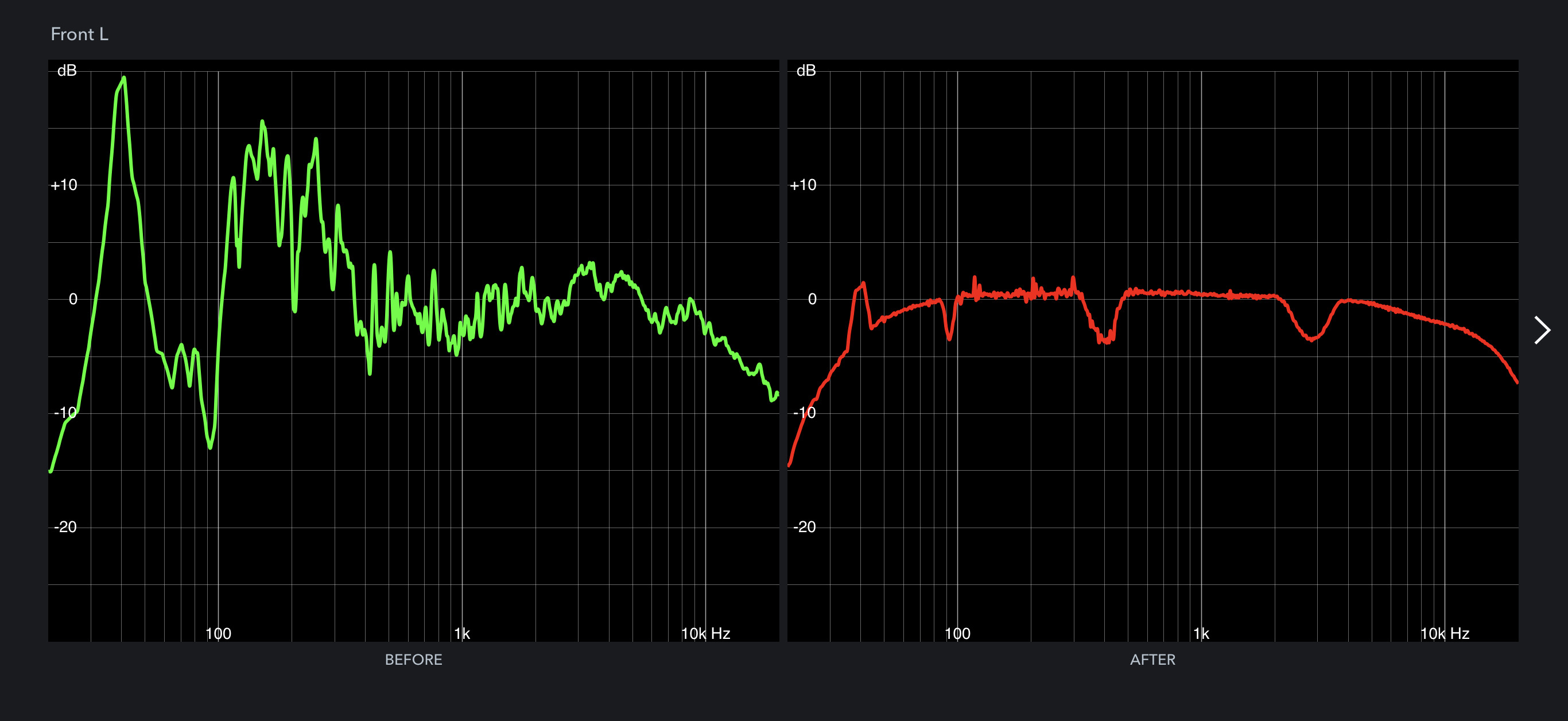Select the AFTER caption below right graph
This screenshot has height=721, width=1568.
1152,660
